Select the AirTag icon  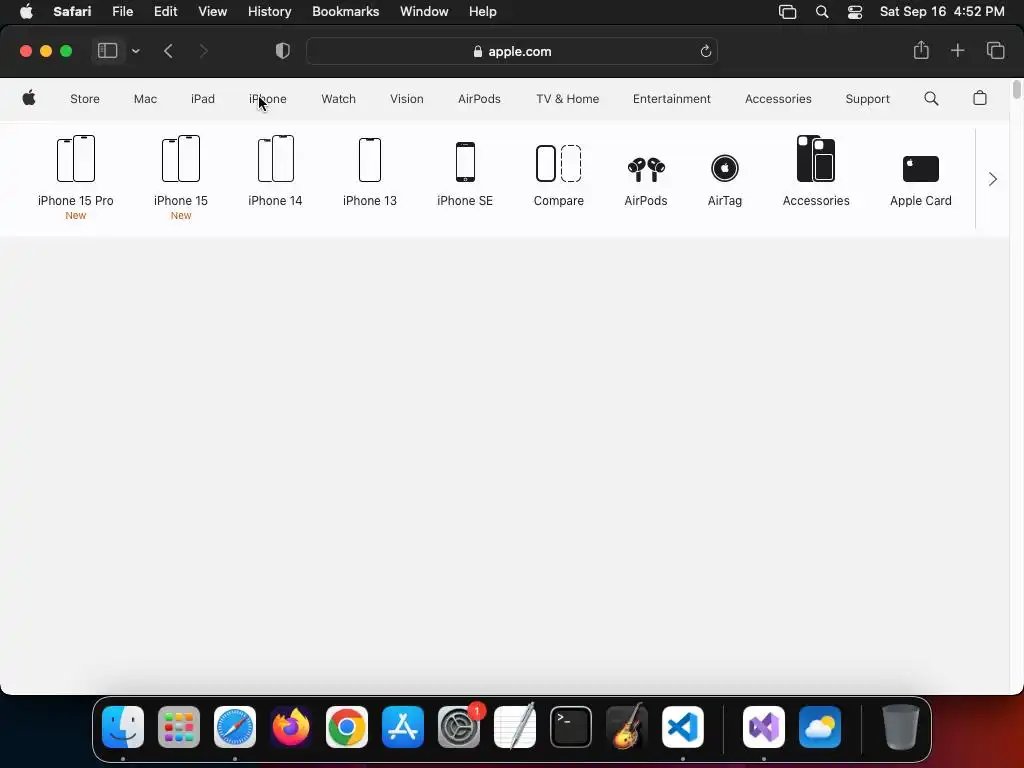tap(725, 168)
